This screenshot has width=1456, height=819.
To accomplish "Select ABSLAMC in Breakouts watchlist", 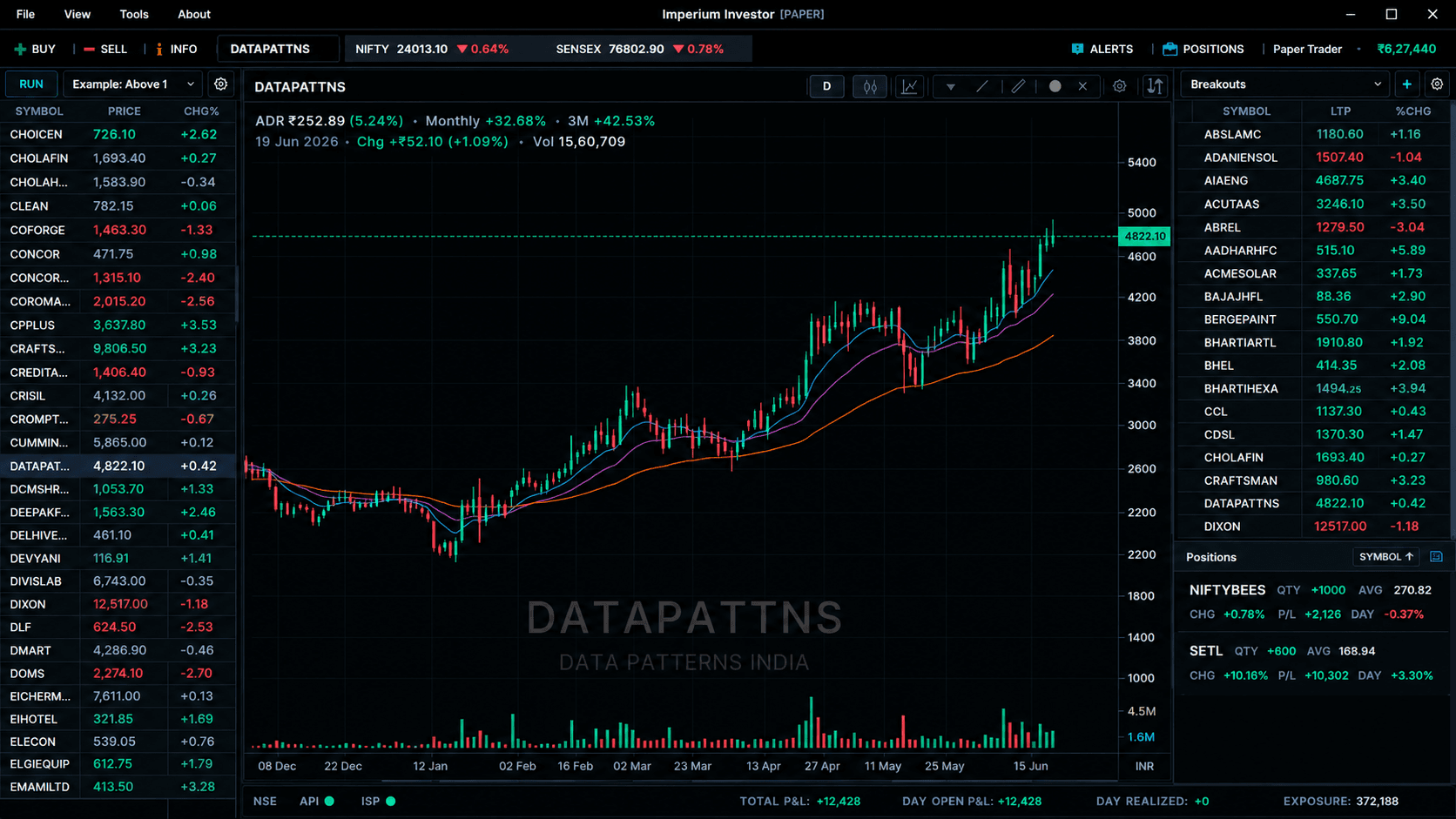I will tap(1314, 134).
